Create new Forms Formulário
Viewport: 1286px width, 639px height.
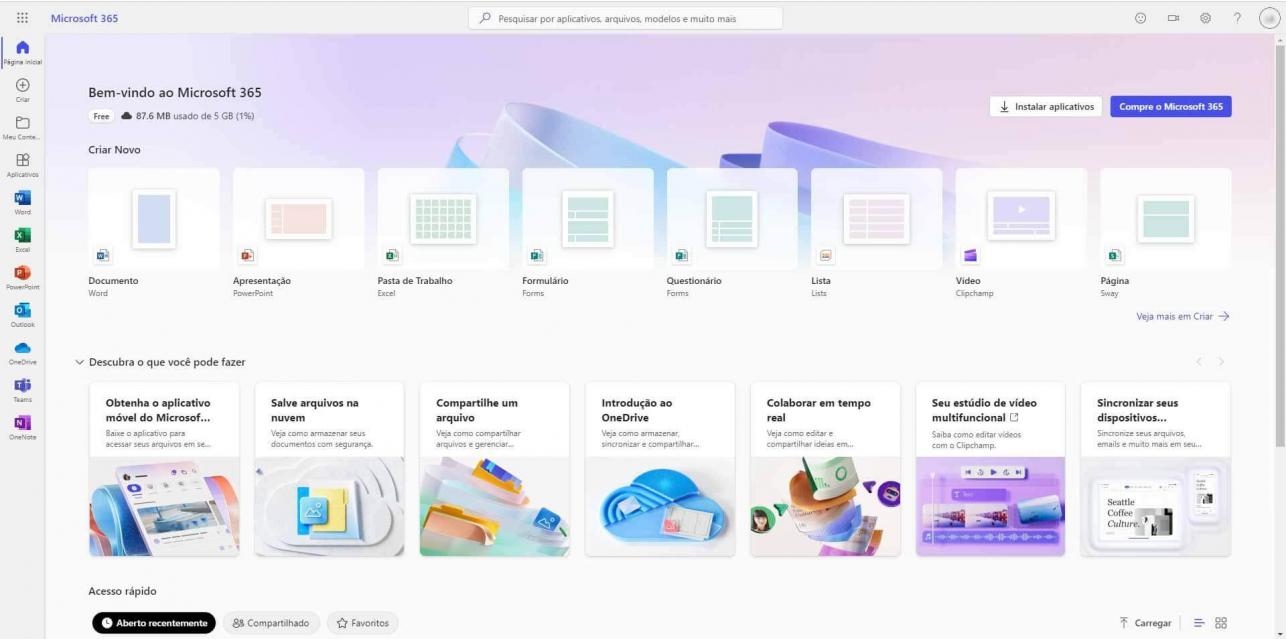[x=588, y=233]
